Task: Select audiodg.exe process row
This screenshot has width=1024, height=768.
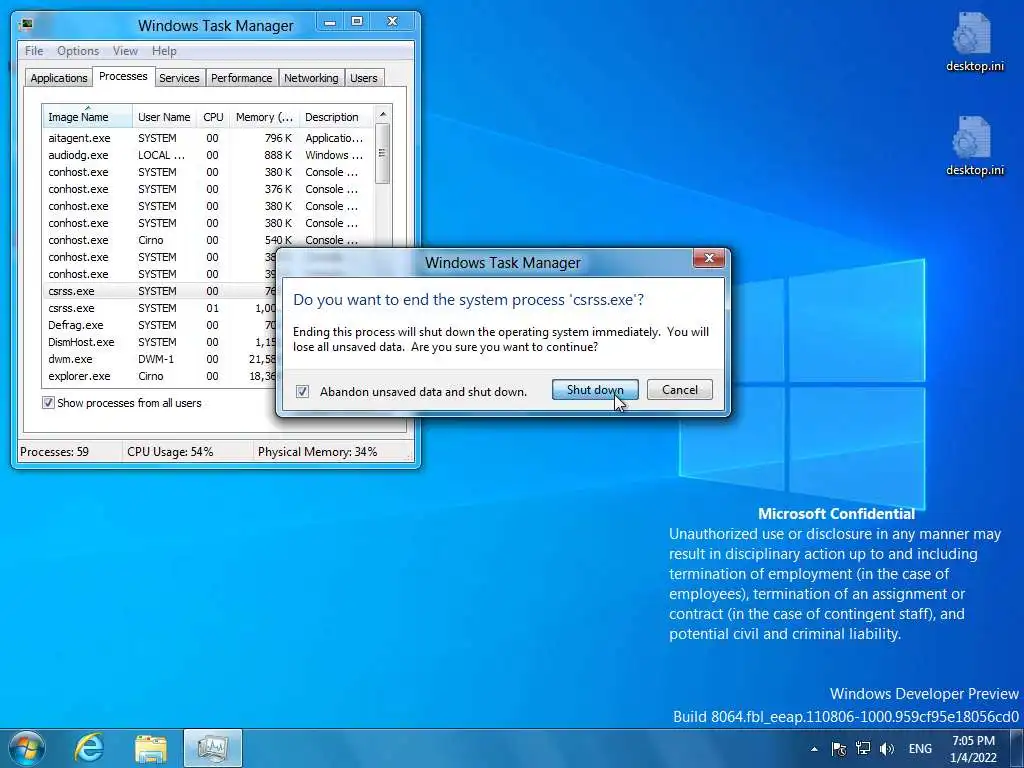Action: [208, 155]
